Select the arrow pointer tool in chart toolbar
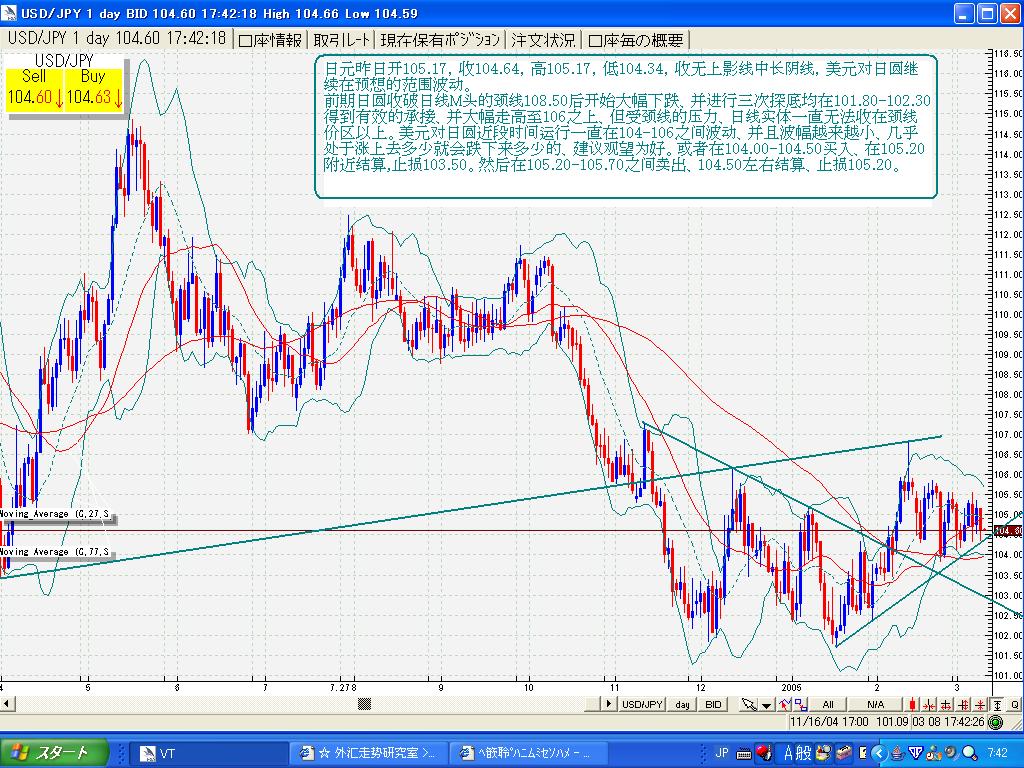1024x768 pixels. pos(748,705)
